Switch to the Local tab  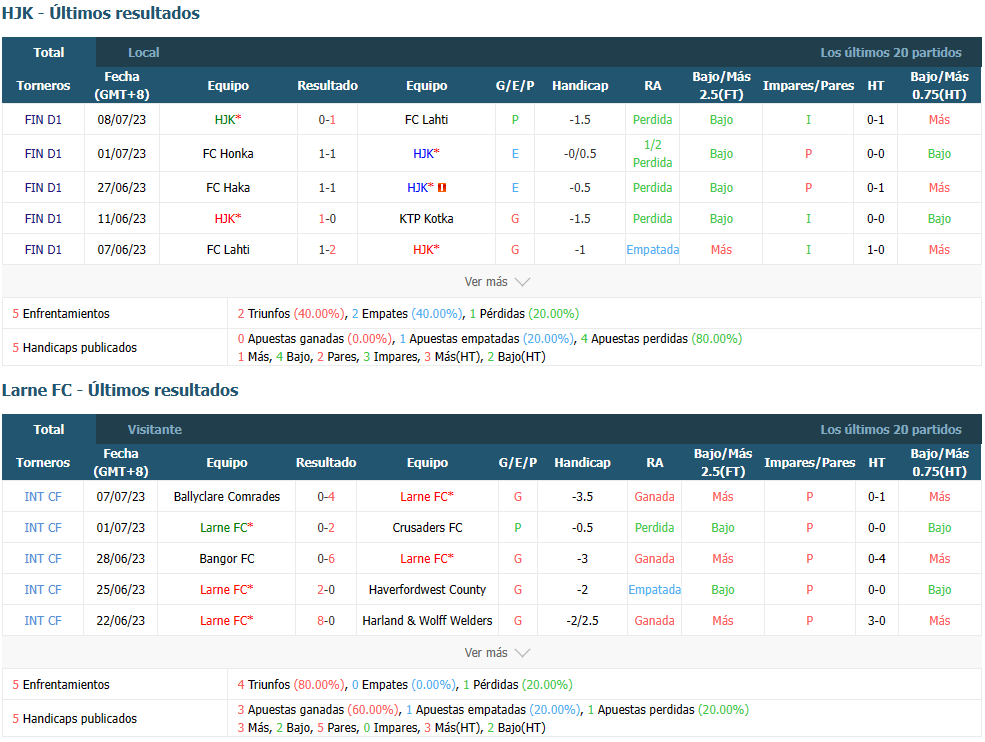pyautogui.click(x=144, y=53)
